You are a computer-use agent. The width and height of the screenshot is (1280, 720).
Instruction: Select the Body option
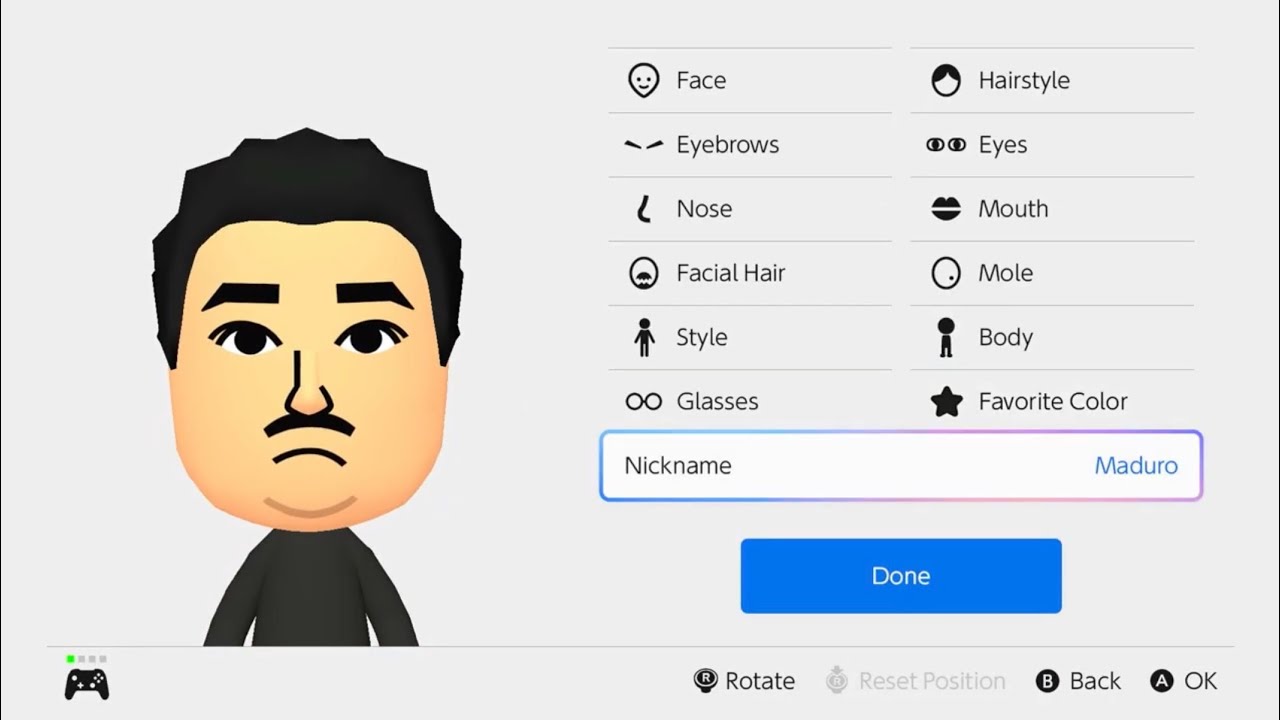pos(1052,337)
